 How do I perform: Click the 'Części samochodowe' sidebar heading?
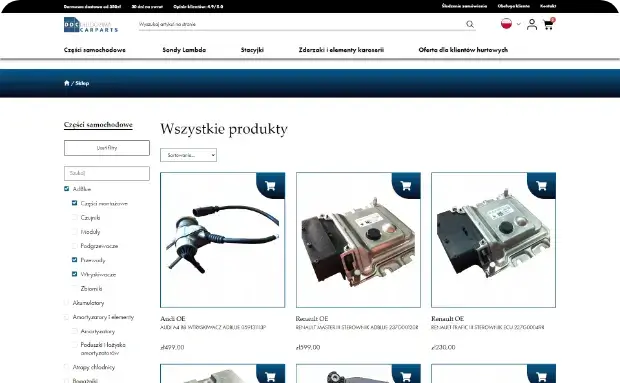(98, 125)
